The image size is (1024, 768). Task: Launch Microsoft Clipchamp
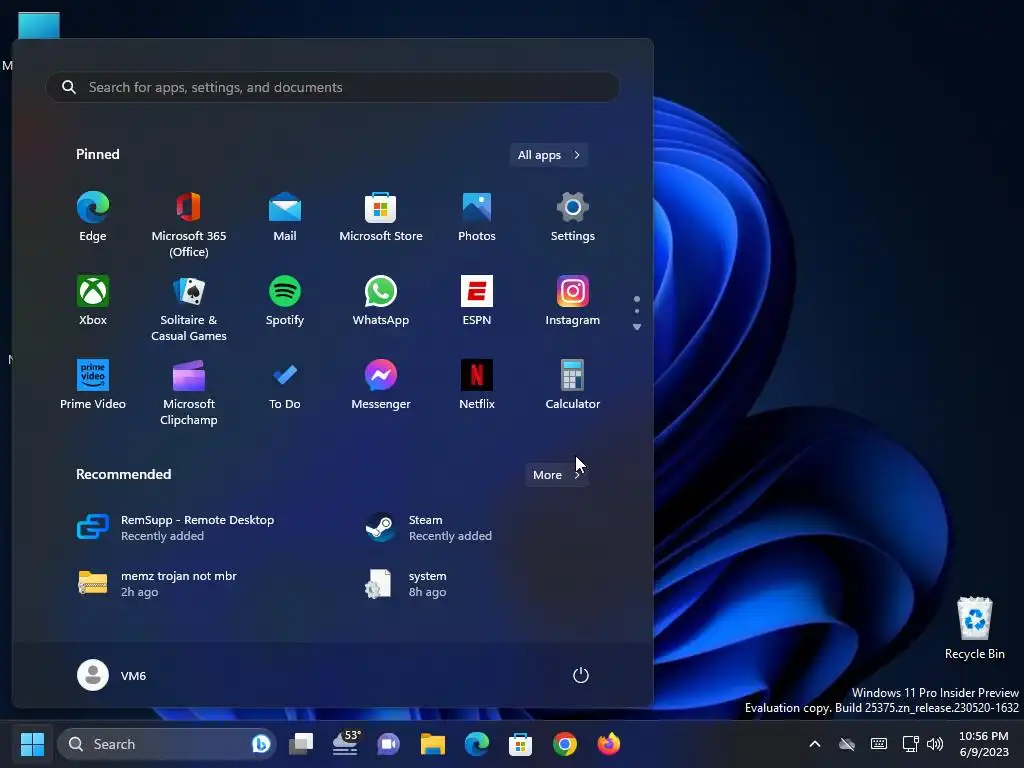pos(189,392)
